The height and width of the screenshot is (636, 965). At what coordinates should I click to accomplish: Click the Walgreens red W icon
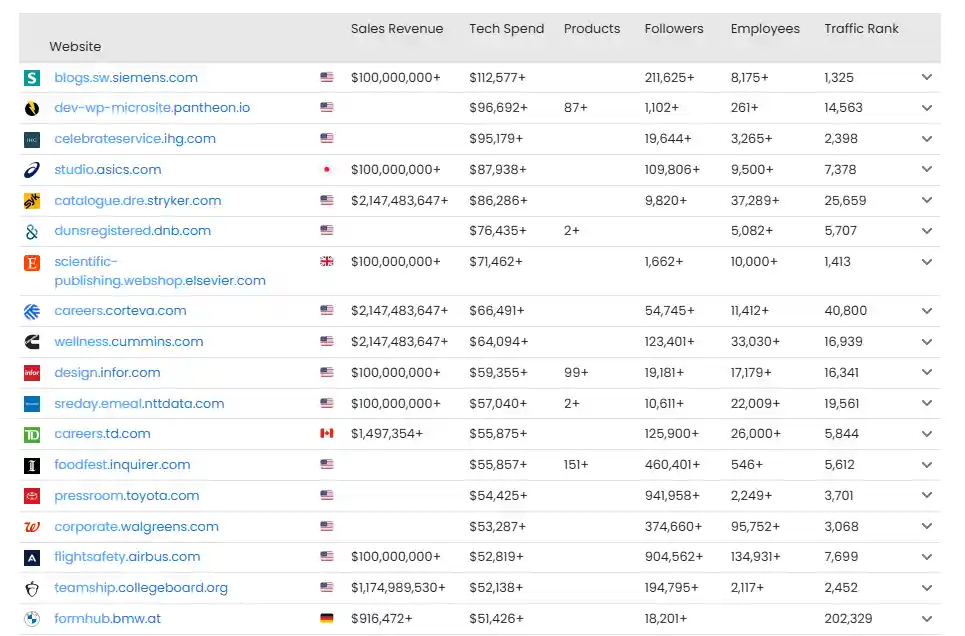pos(32,527)
